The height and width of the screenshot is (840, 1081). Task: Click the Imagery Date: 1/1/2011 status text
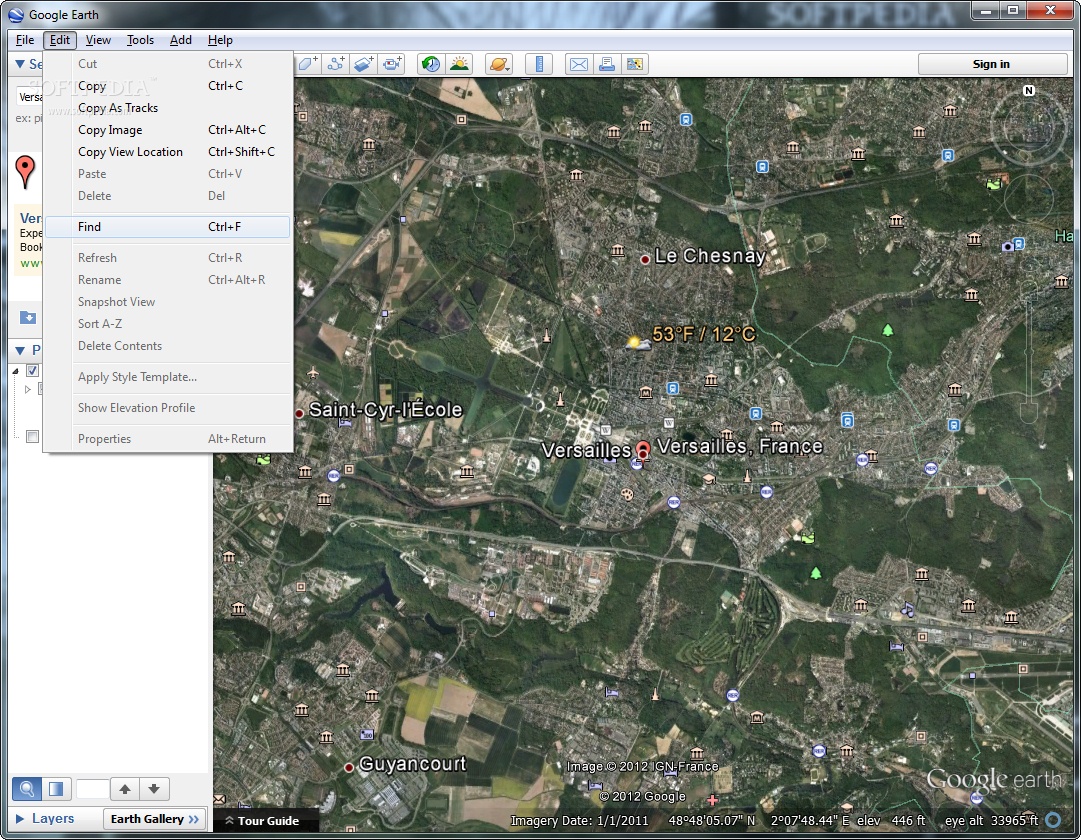tap(579, 820)
